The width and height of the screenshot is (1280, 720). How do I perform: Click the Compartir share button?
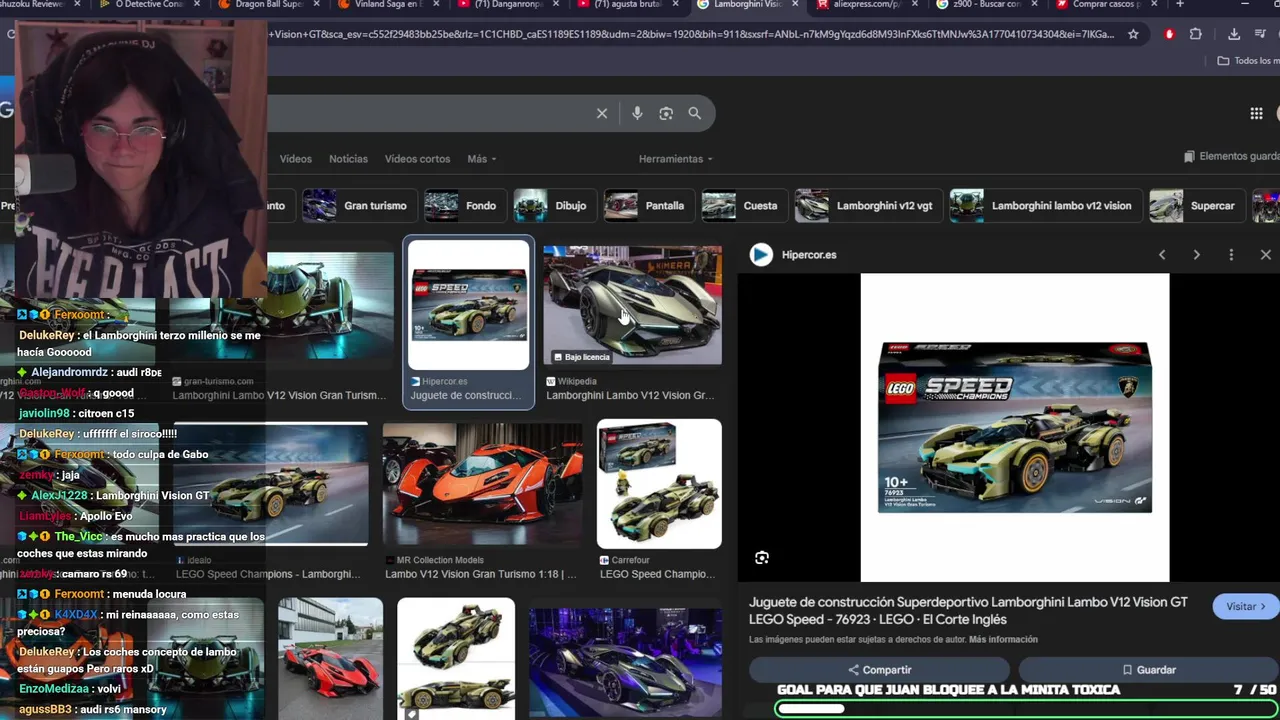click(880, 669)
